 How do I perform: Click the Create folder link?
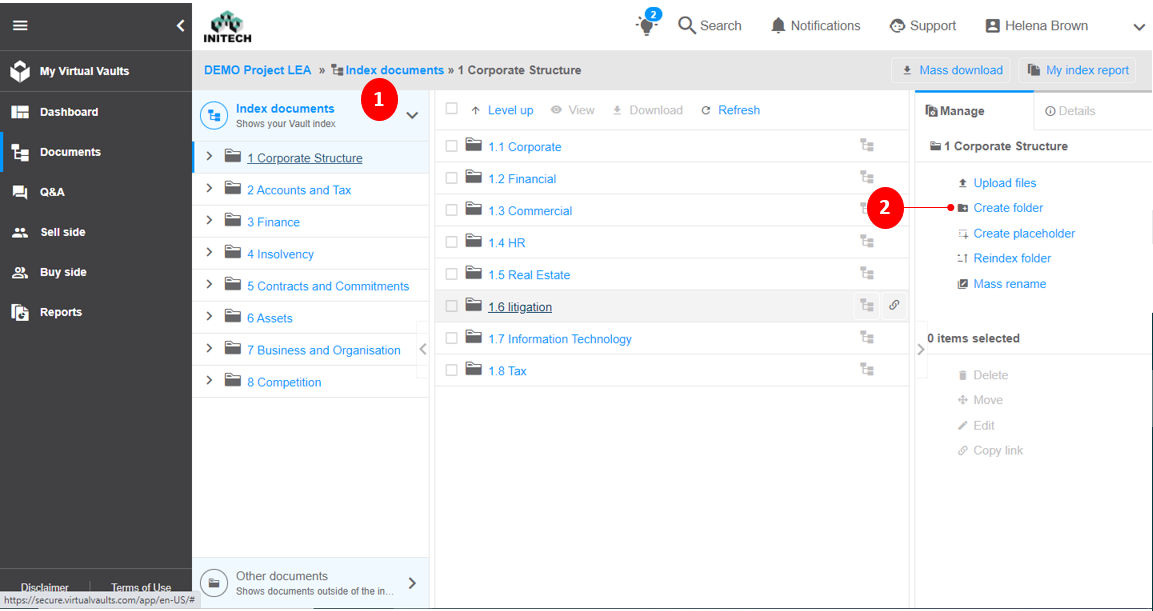[1008, 209]
